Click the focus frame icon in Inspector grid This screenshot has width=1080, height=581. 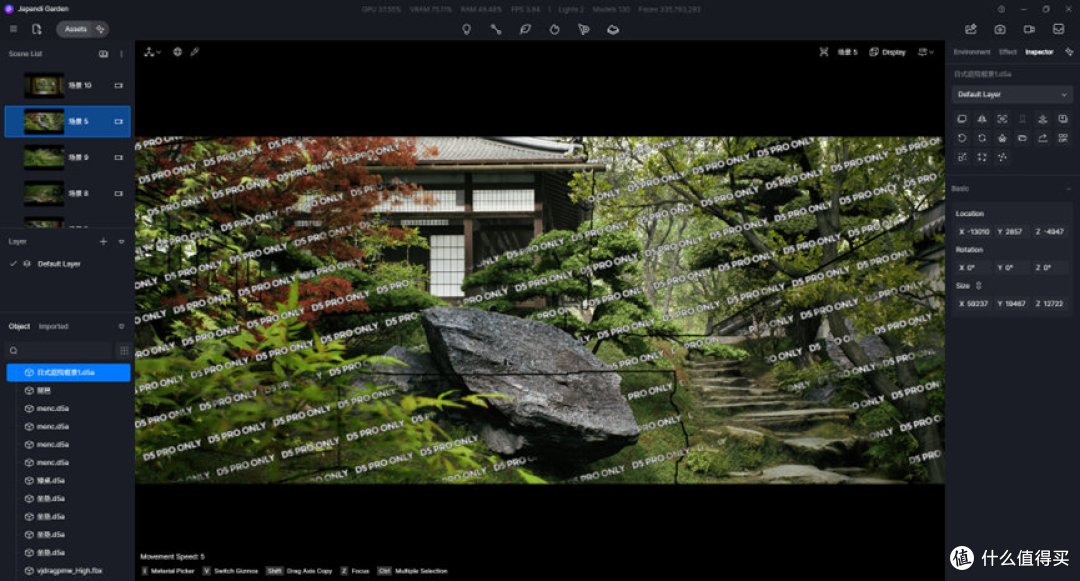coord(1002,119)
